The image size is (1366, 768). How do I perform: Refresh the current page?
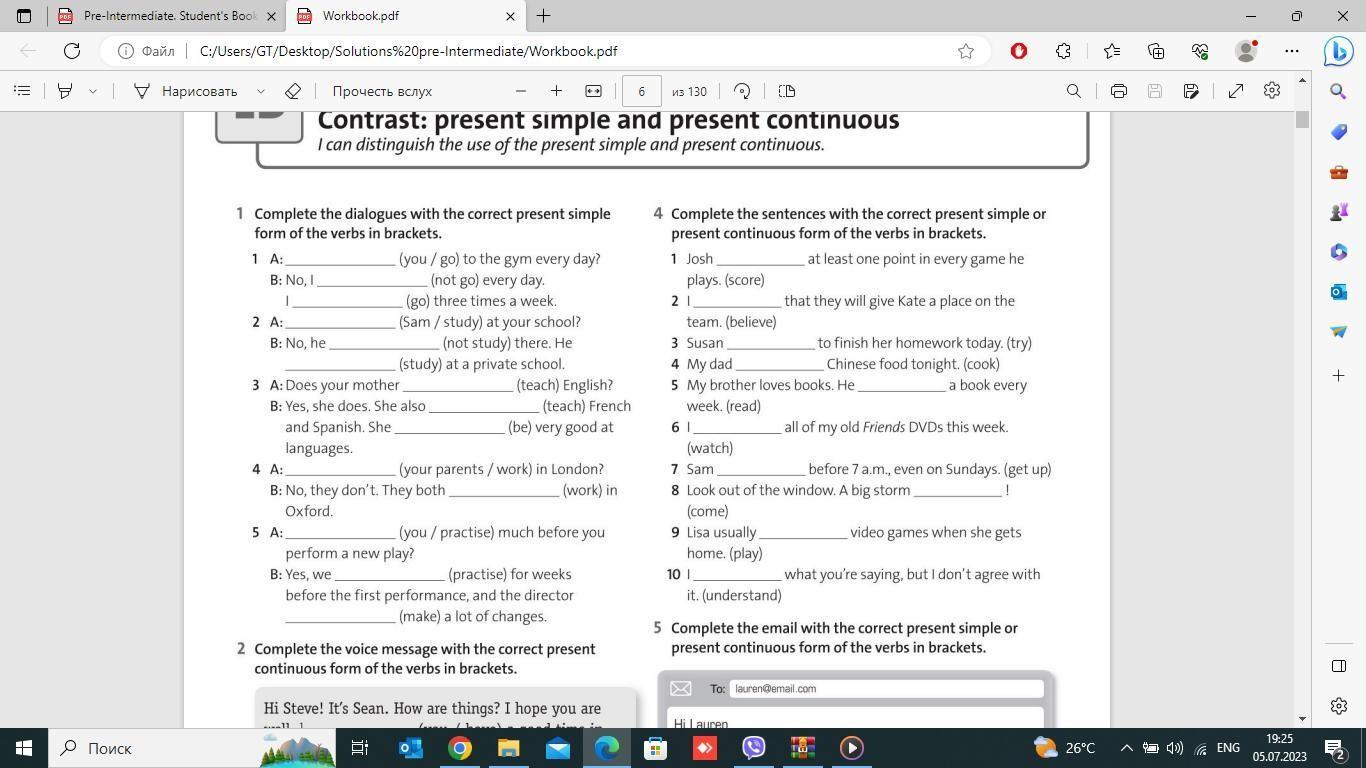pyautogui.click(x=72, y=51)
